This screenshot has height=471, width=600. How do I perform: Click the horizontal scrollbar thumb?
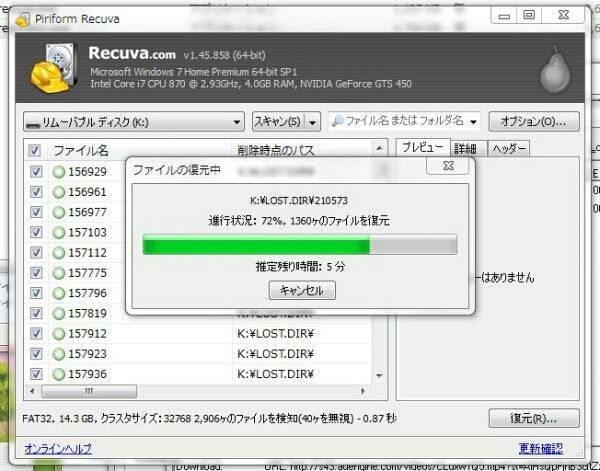[x=89, y=391]
